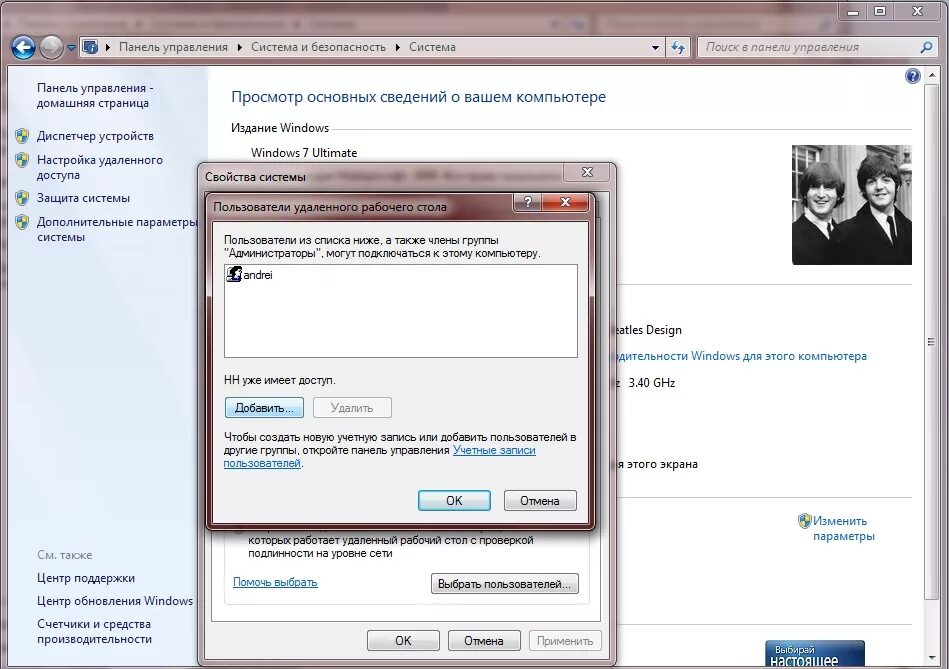
Task: Click Изменить параметры link
Action: coord(843,528)
